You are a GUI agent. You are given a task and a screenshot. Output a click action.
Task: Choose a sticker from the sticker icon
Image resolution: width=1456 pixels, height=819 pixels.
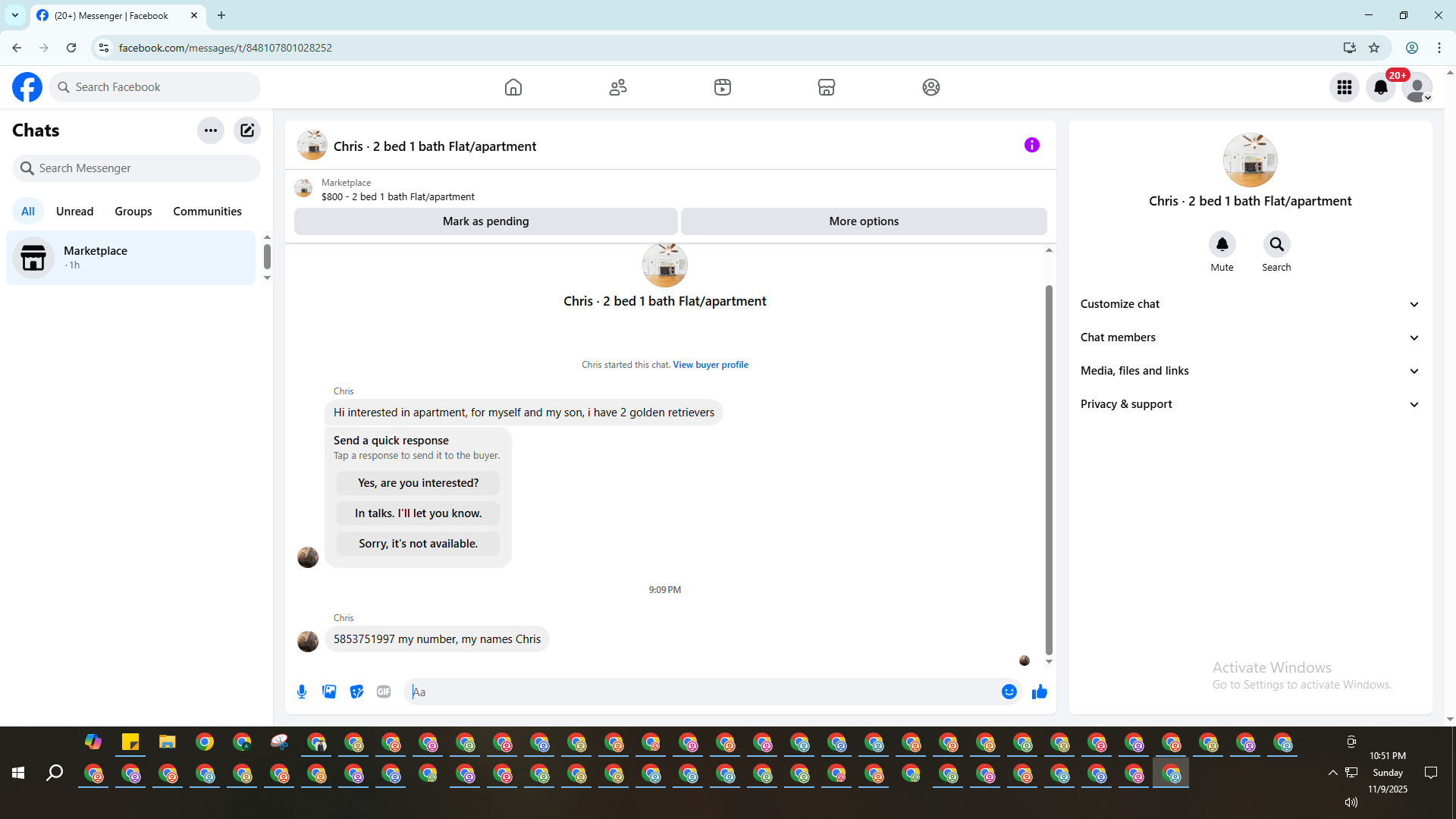pos(356,692)
